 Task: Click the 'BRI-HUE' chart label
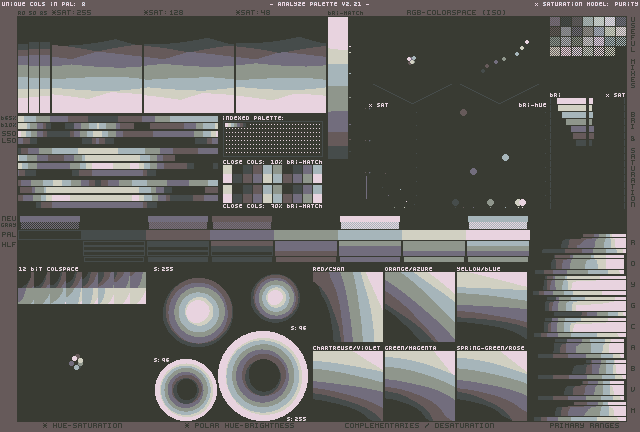533,105
